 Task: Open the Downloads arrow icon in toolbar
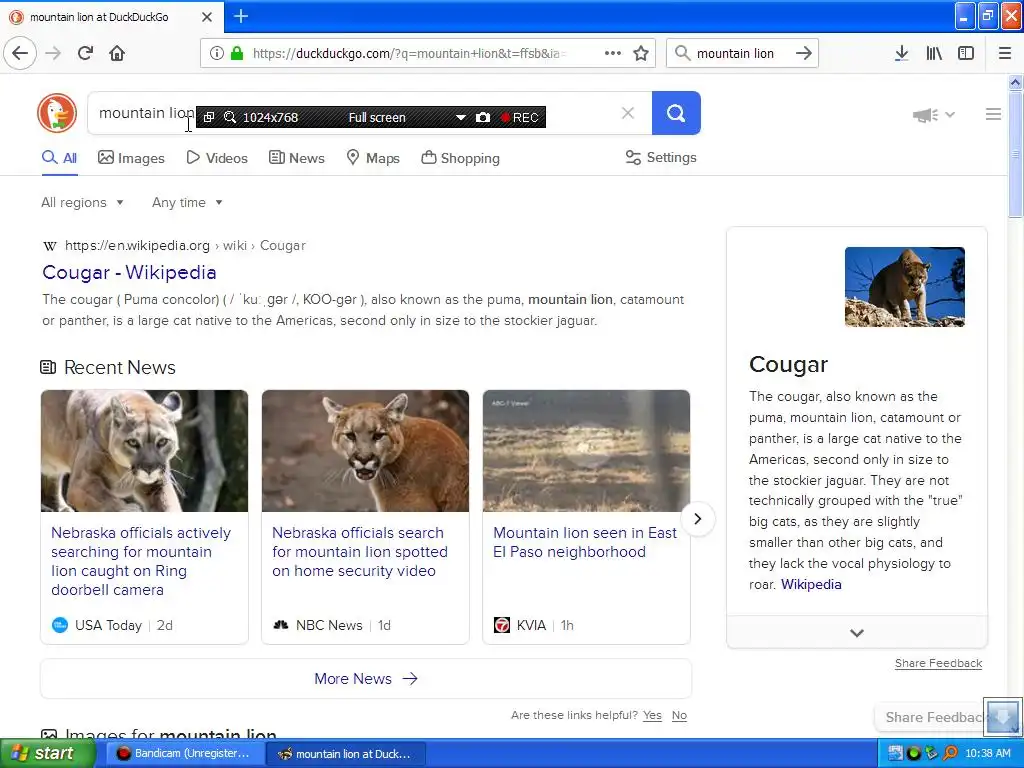pyautogui.click(x=901, y=54)
